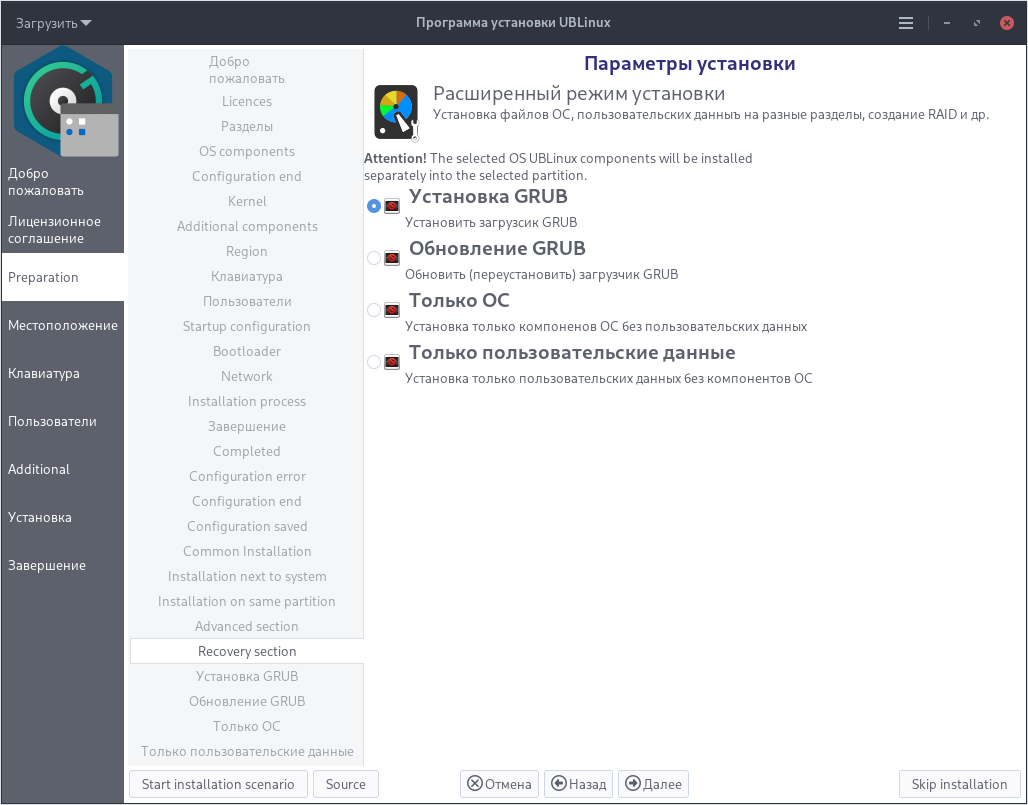Screen dimensions: 1028x805
Task: Select Configuration error in page list
Action: [247, 476]
